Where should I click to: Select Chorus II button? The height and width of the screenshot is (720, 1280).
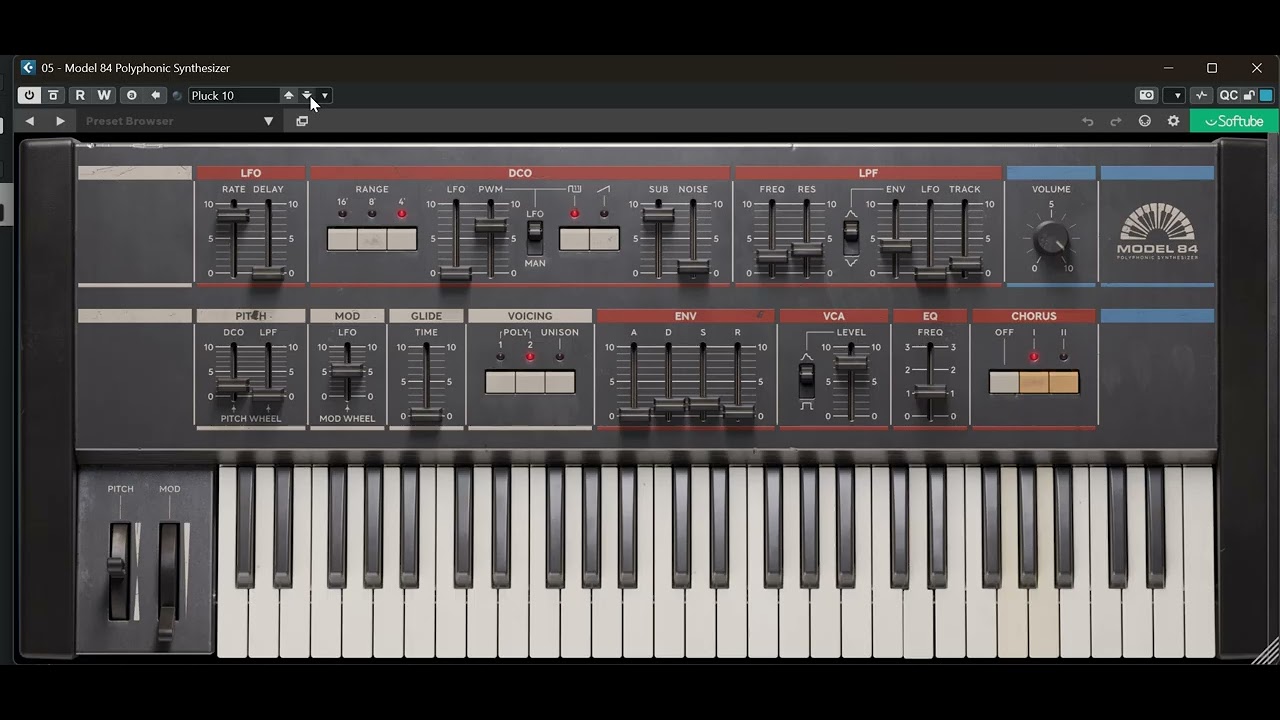(x=1064, y=382)
